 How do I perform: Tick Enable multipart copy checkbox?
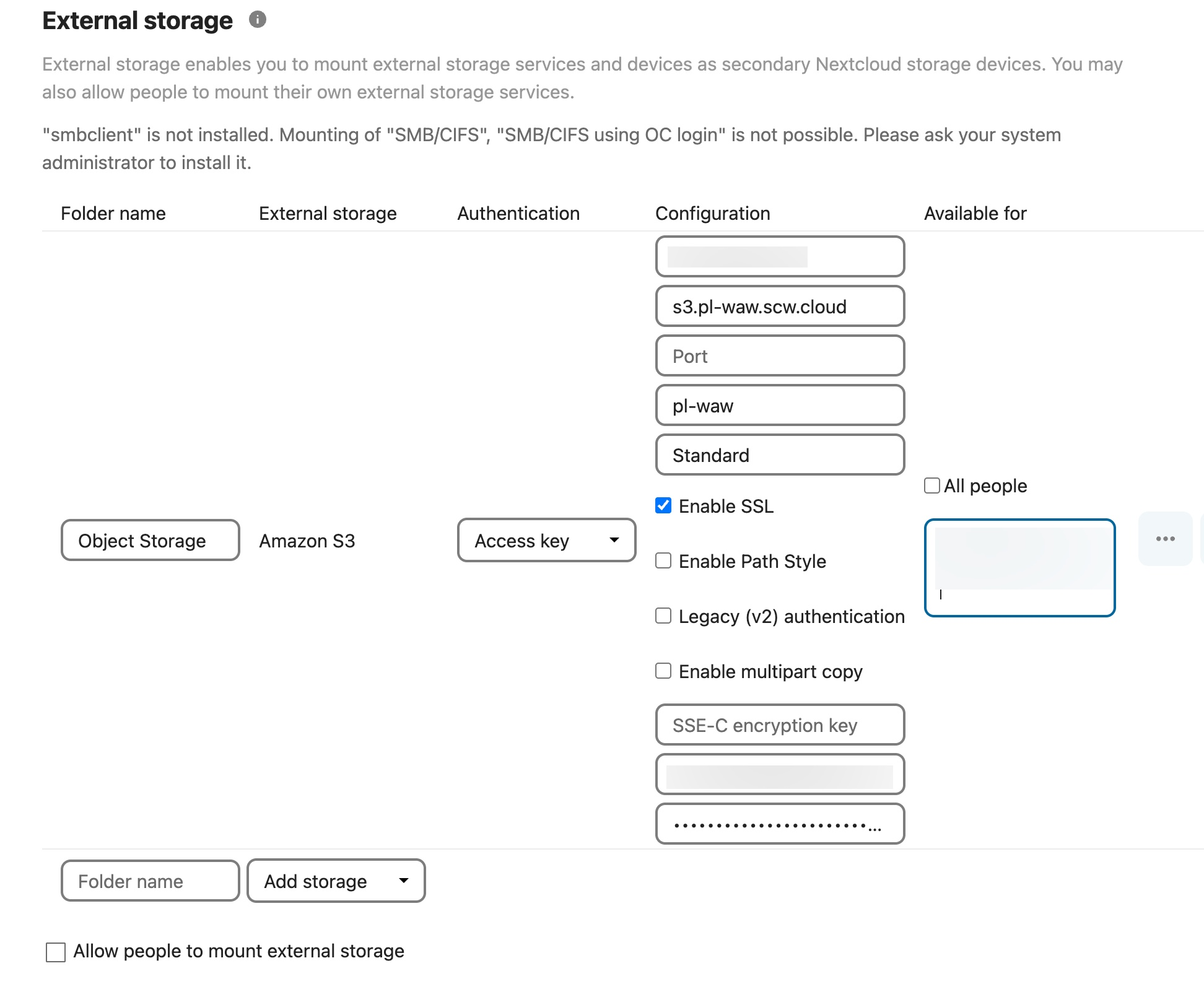click(x=663, y=671)
